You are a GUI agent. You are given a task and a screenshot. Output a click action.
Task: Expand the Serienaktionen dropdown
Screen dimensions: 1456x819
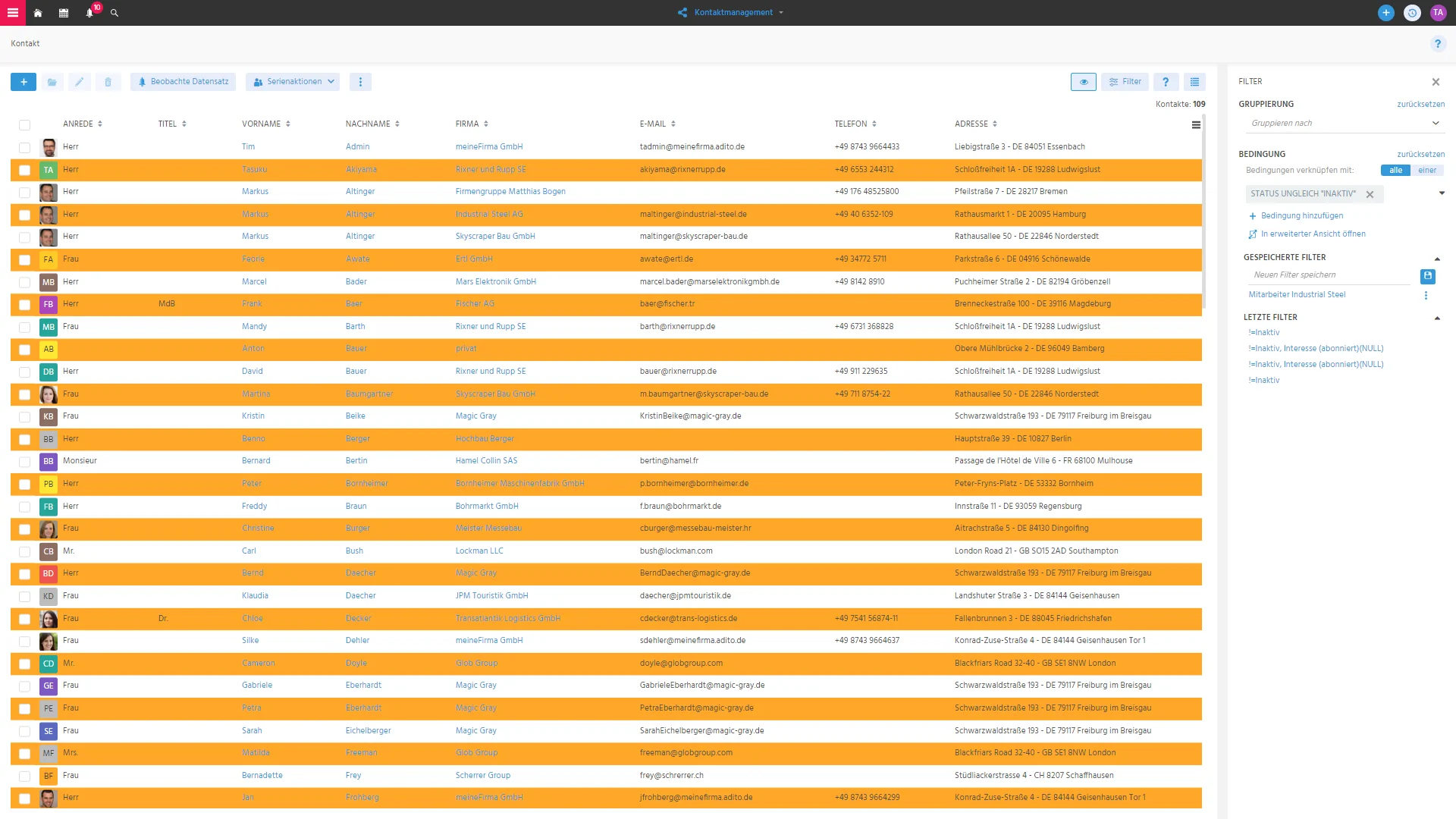(293, 82)
